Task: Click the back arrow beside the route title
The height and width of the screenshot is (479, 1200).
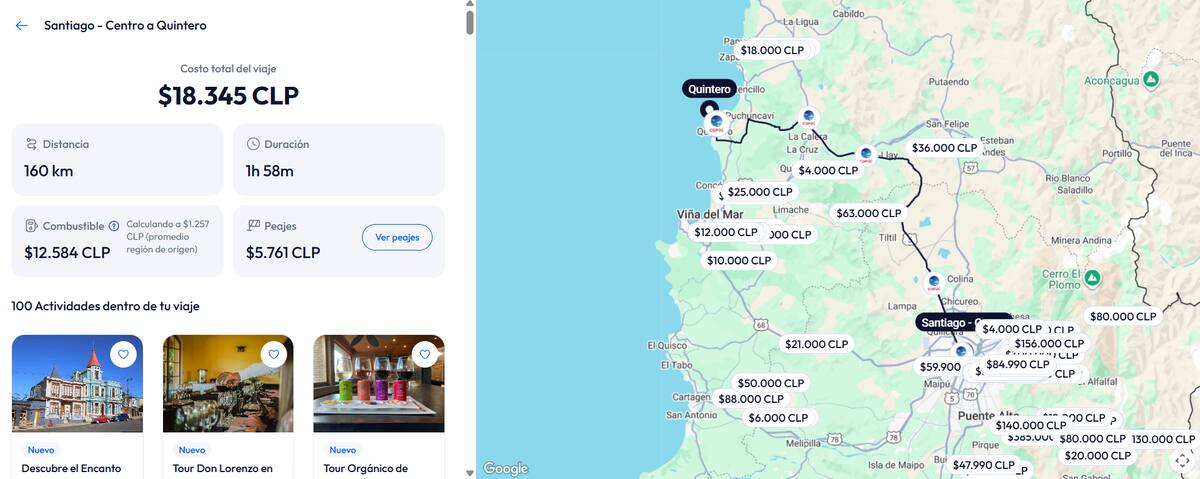Action: point(21,25)
